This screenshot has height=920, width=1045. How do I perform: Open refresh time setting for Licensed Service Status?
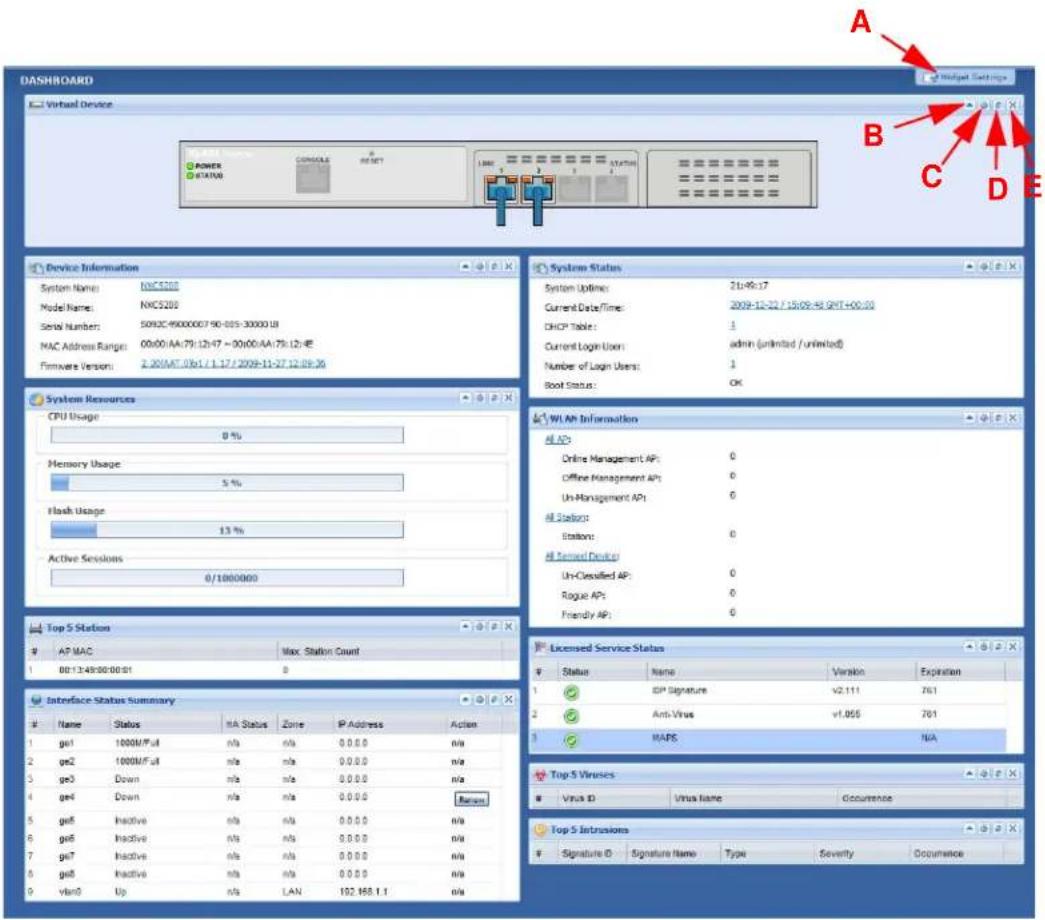[984, 647]
